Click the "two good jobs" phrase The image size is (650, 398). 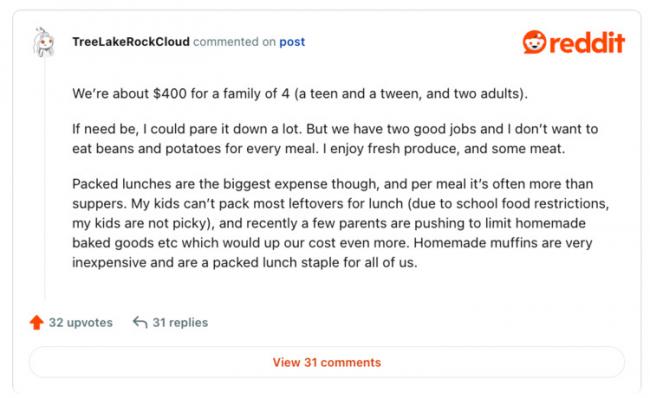(x=431, y=129)
